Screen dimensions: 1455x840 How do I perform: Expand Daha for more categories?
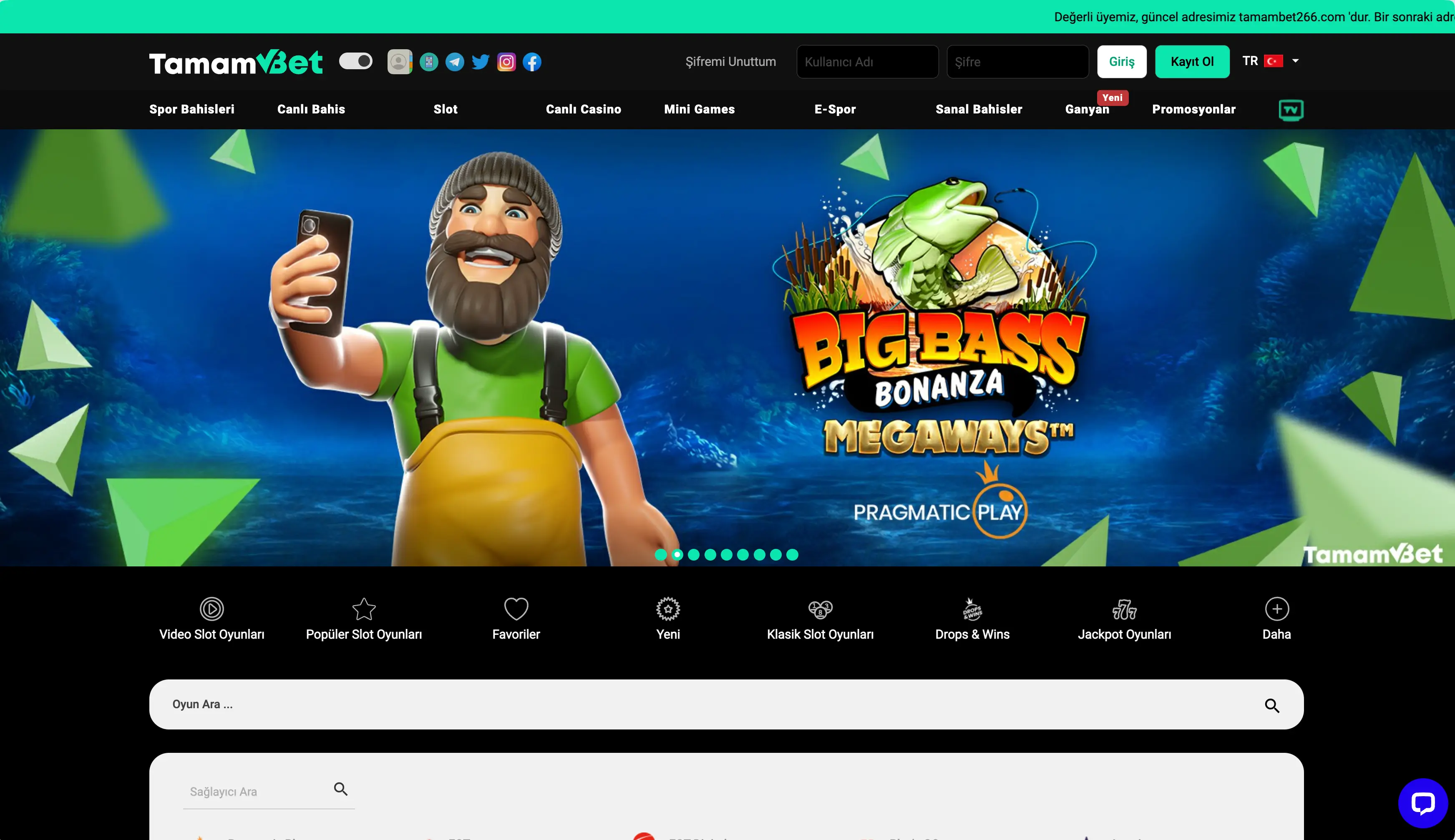point(1276,619)
